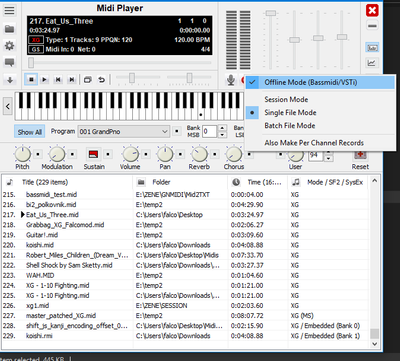Click the first vertical mixer fader

click(270, 40)
